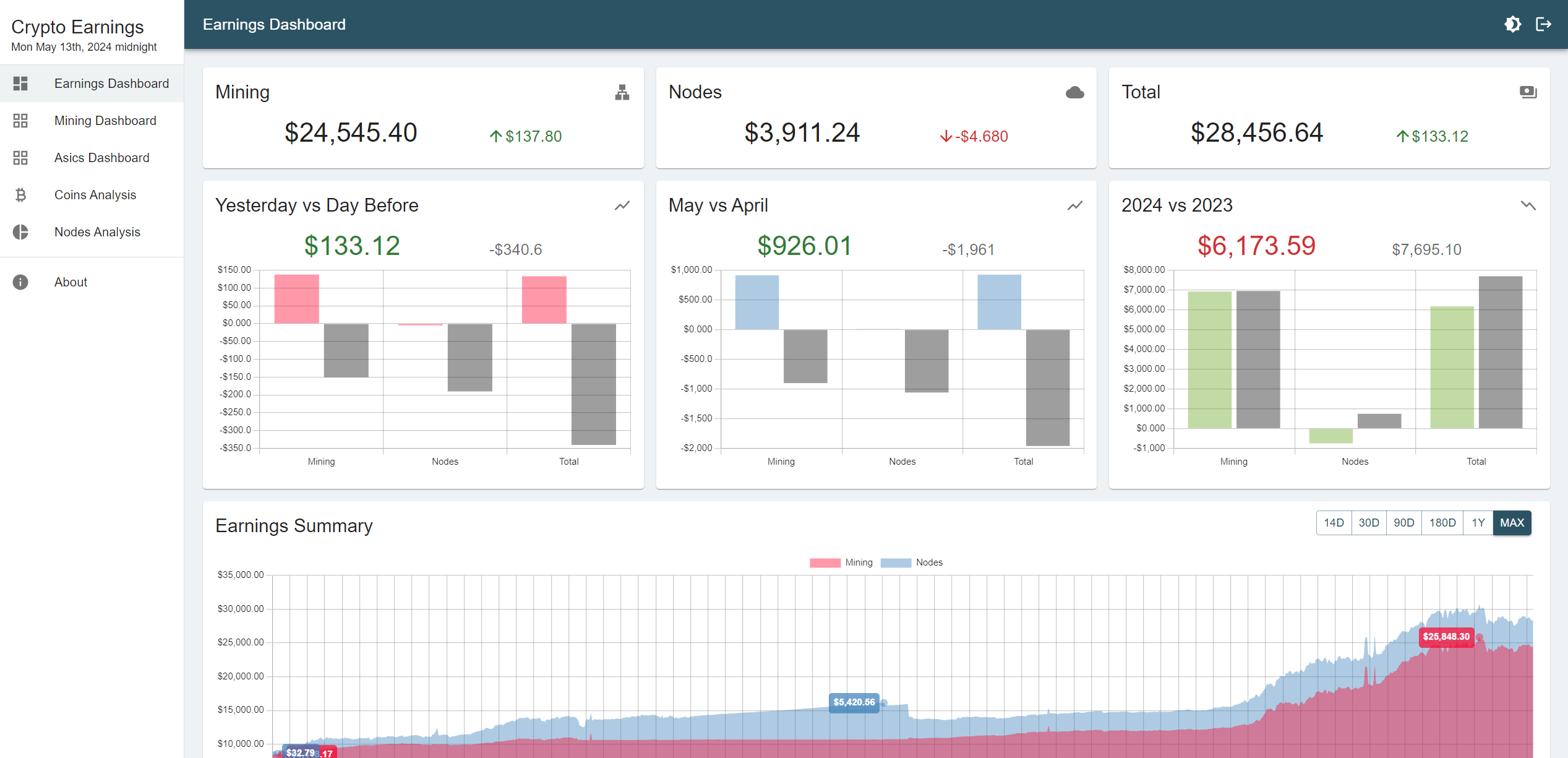Click the red $6,173.59 2024 value

[1256, 246]
